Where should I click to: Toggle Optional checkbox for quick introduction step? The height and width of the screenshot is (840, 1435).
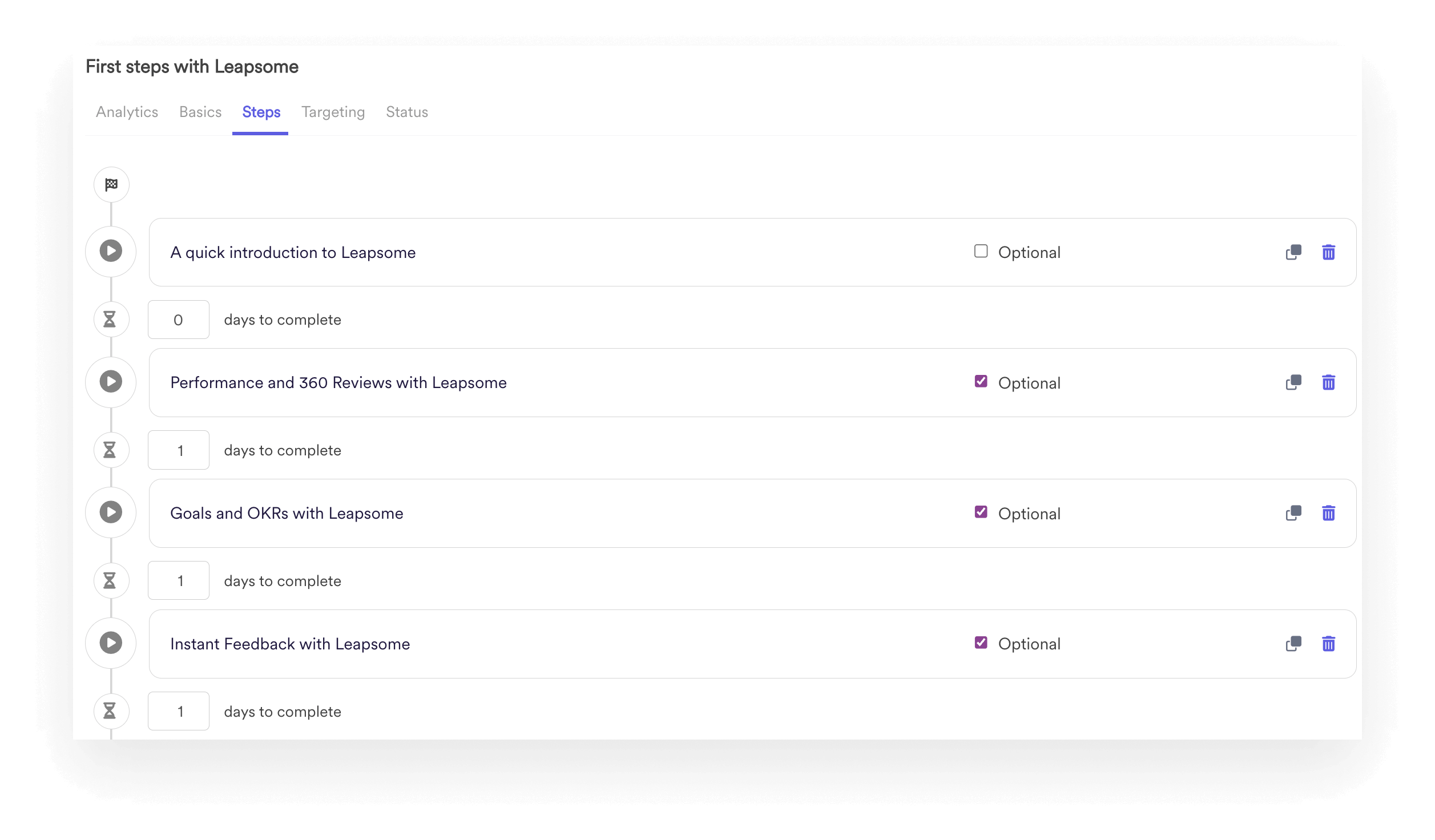click(981, 252)
